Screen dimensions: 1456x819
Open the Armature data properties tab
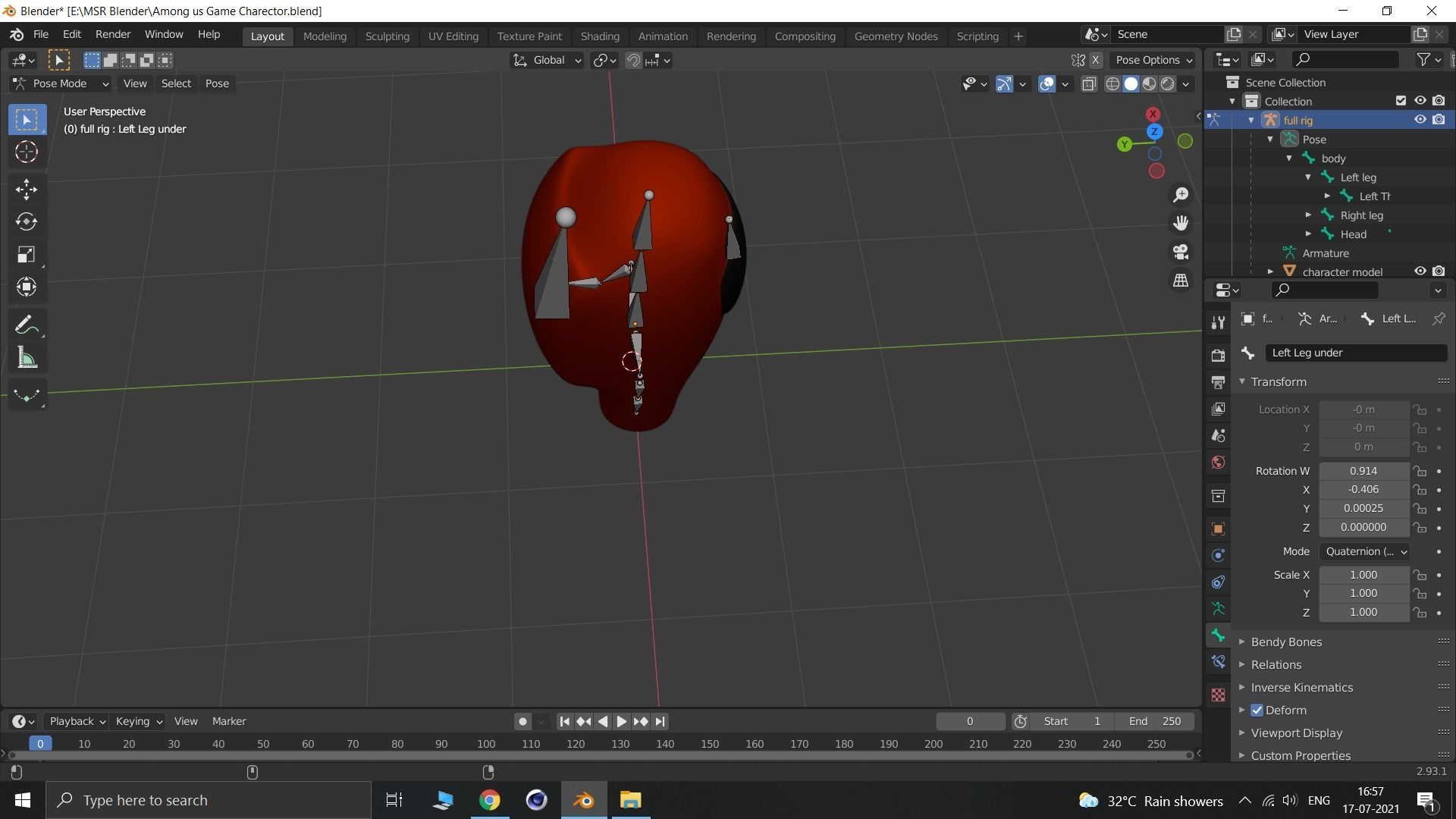(1218, 608)
